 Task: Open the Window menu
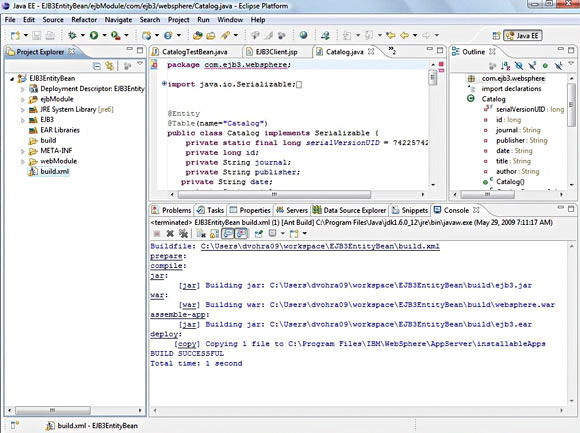pyautogui.click(x=230, y=20)
